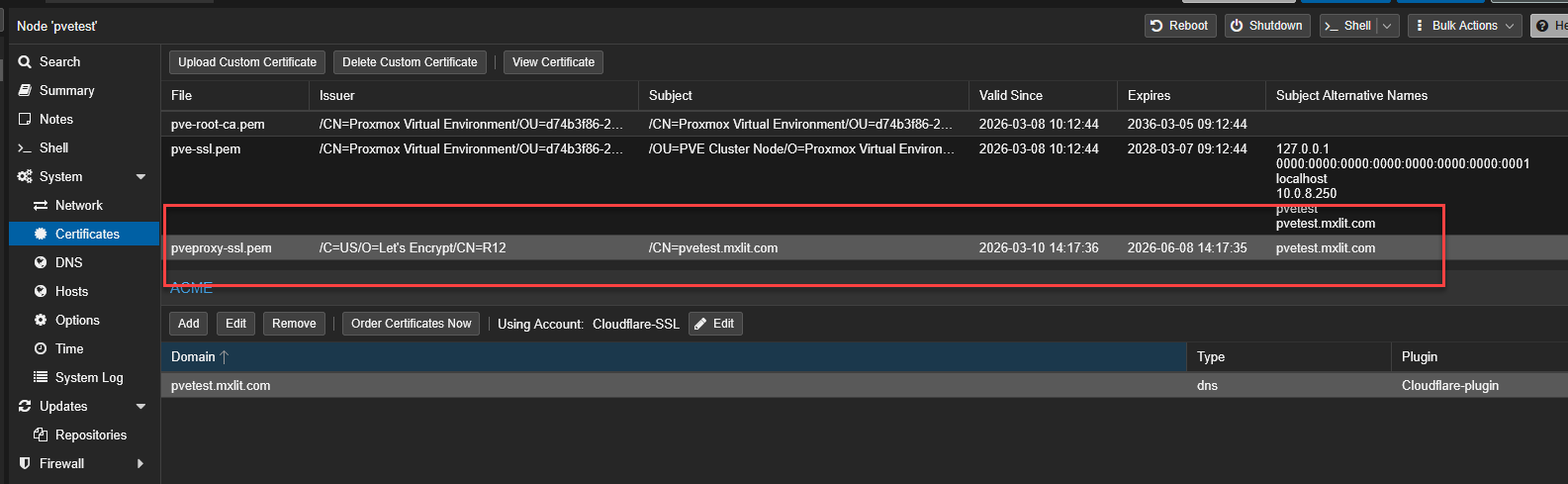Click the Notes sticky-note icon

coord(25,120)
